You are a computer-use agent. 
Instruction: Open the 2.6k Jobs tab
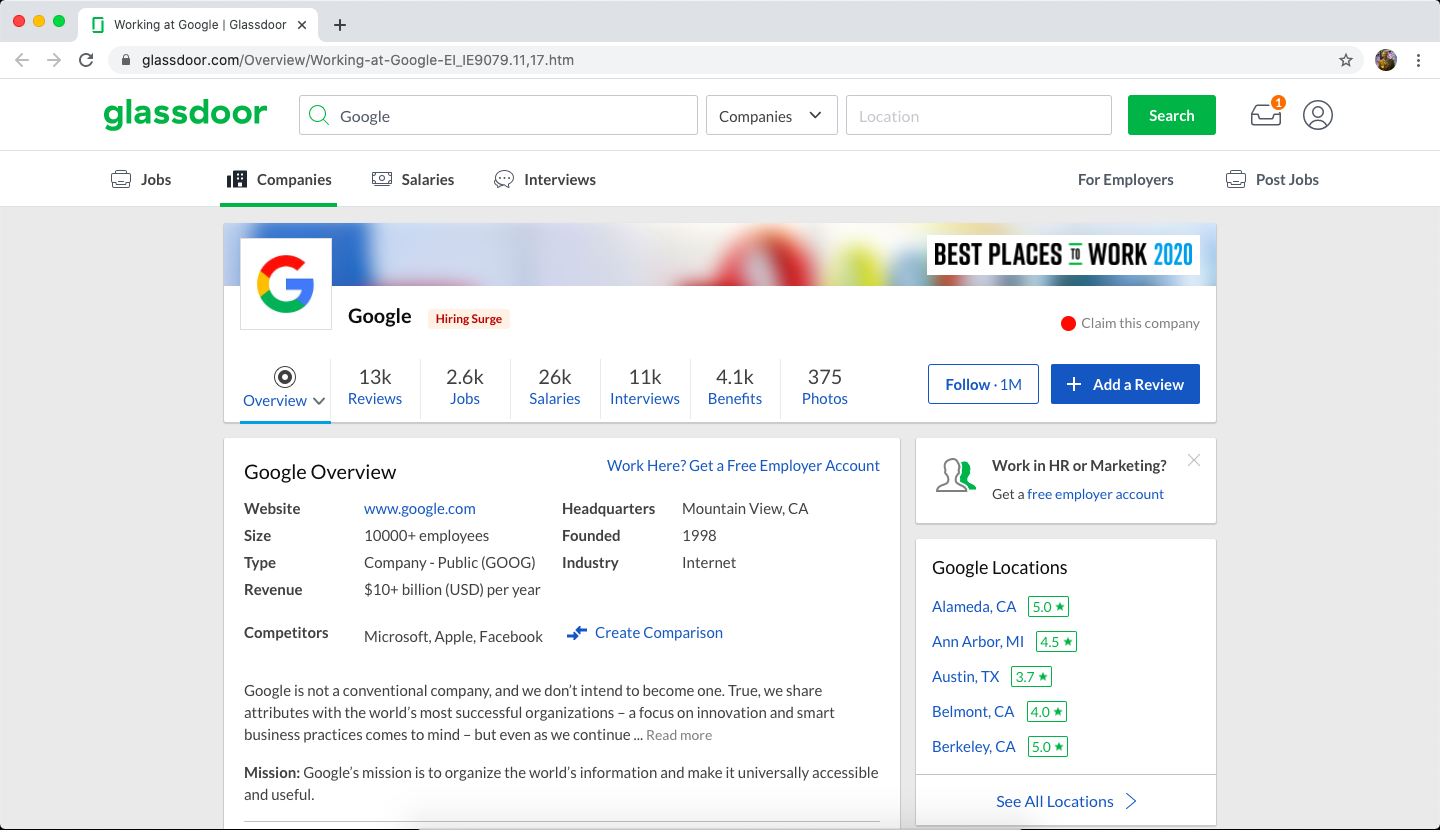click(465, 386)
